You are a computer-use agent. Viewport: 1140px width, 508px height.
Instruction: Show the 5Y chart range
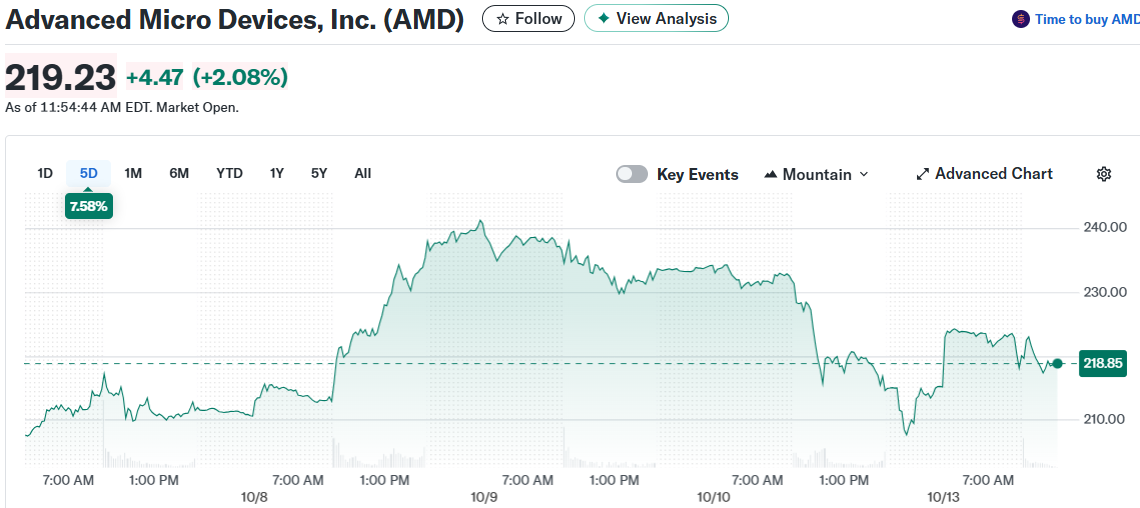tap(319, 173)
